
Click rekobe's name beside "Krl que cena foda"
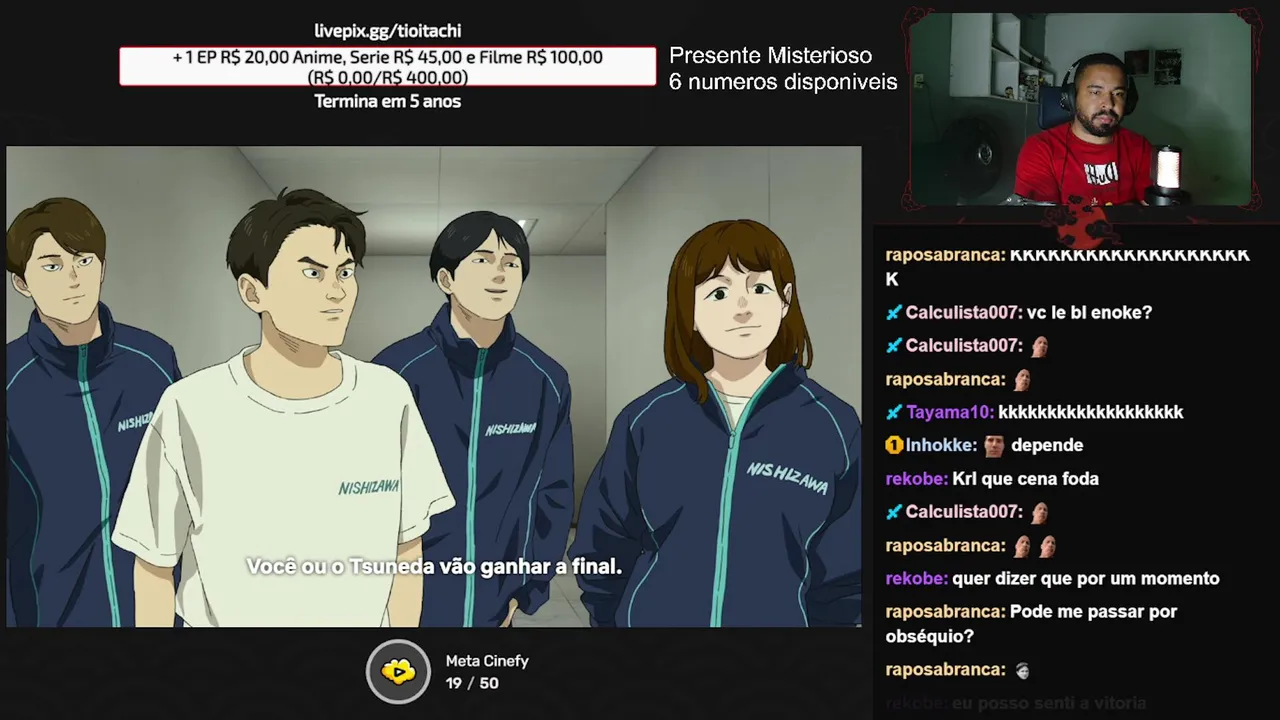coord(916,479)
